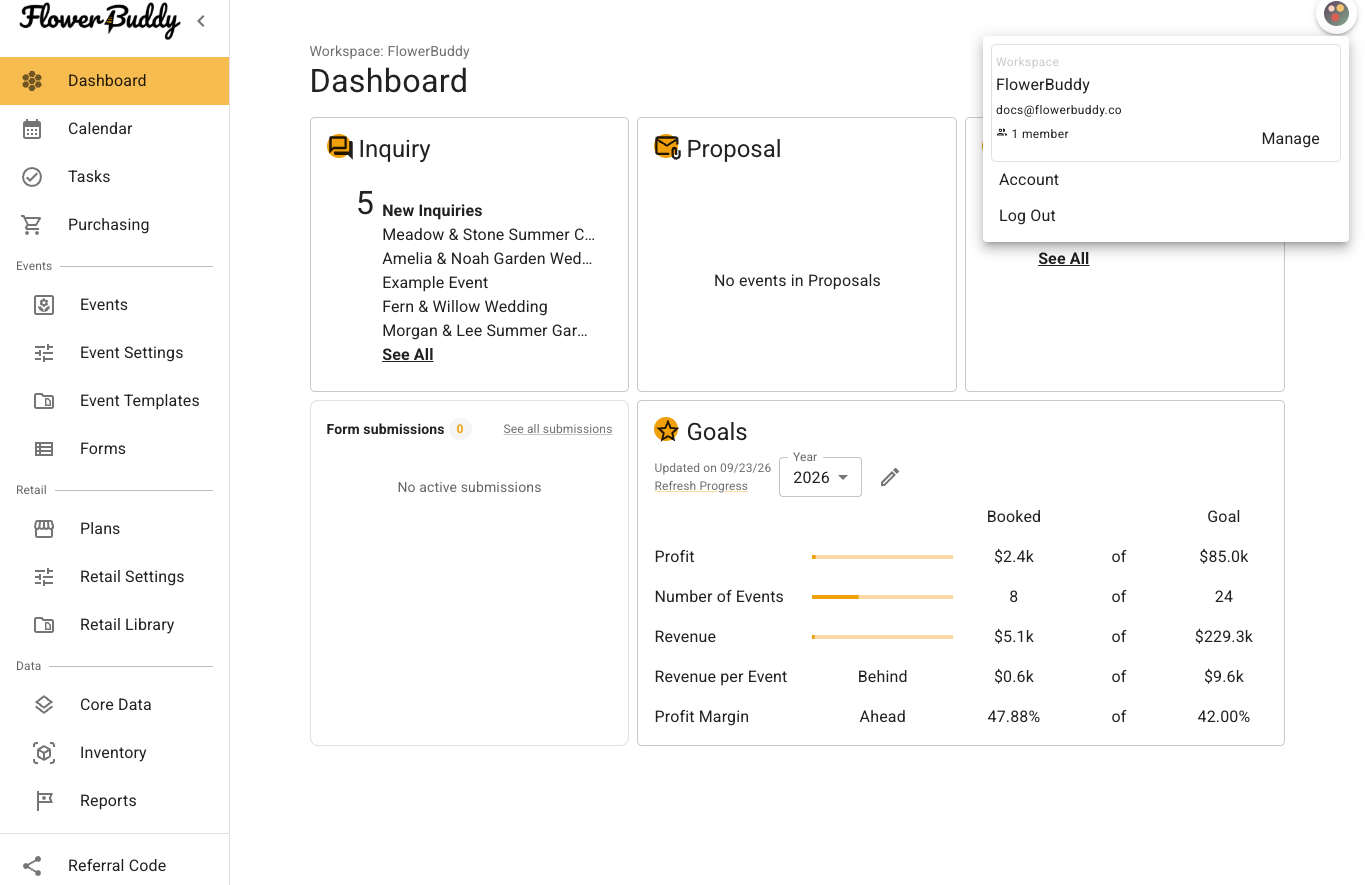
Task: Click the Number of Events progress bar
Action: pos(882,597)
